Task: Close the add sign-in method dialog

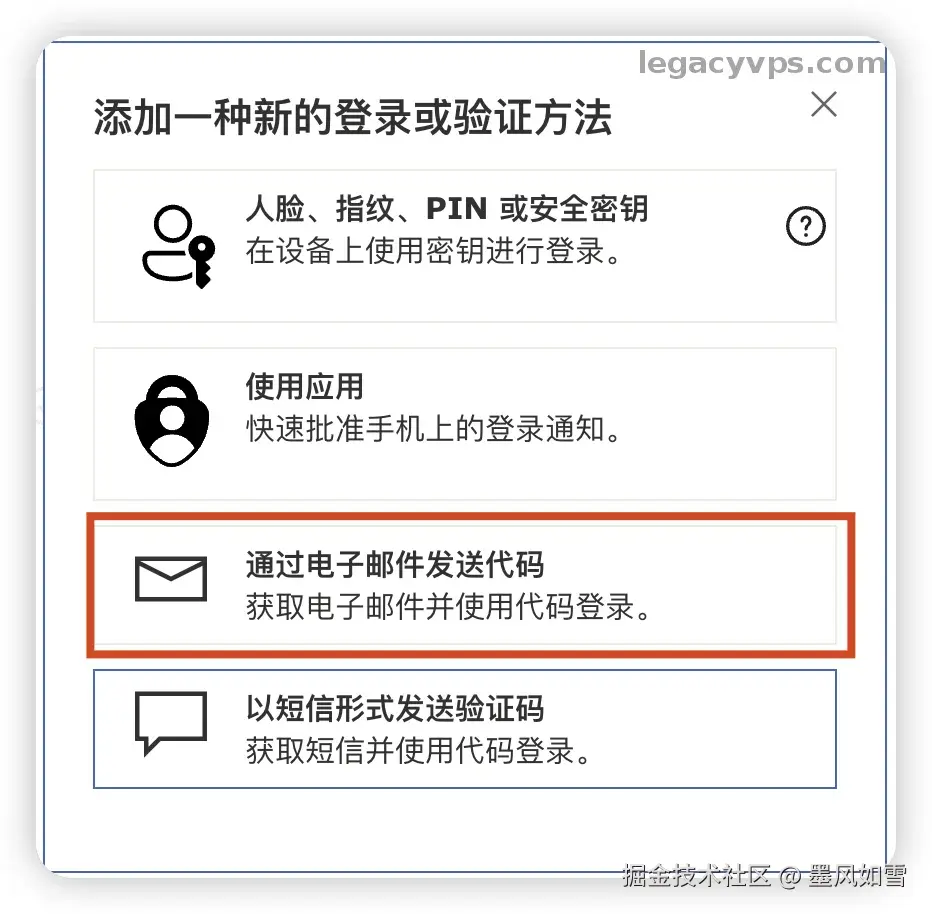Action: (x=824, y=105)
